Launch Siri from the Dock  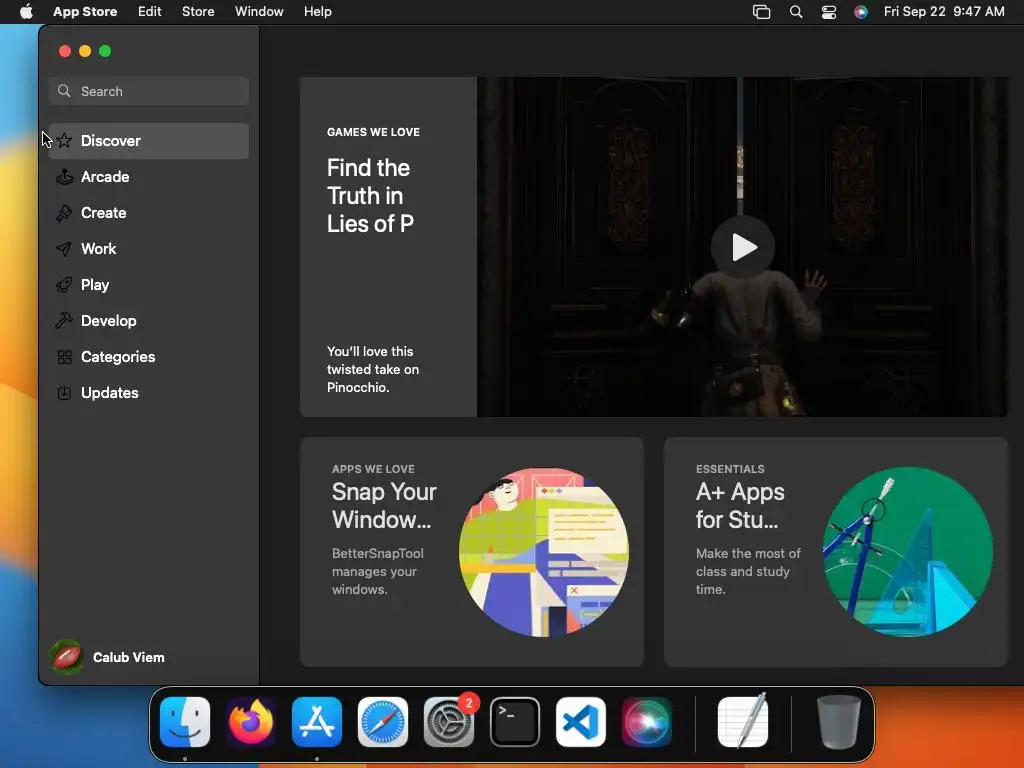click(x=647, y=722)
